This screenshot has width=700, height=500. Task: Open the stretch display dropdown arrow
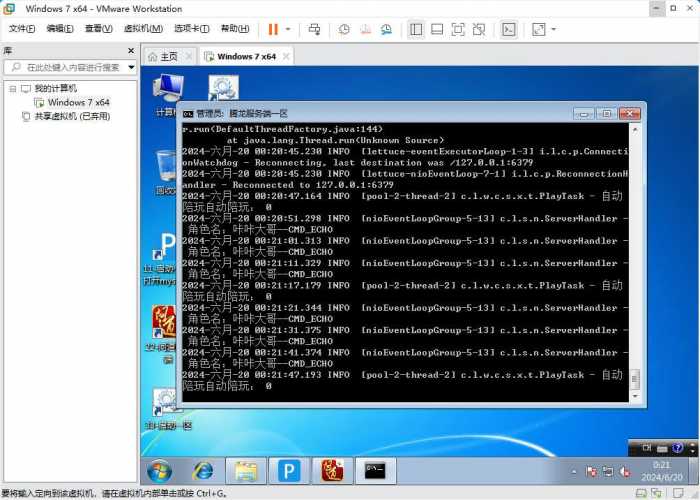[x=554, y=29]
